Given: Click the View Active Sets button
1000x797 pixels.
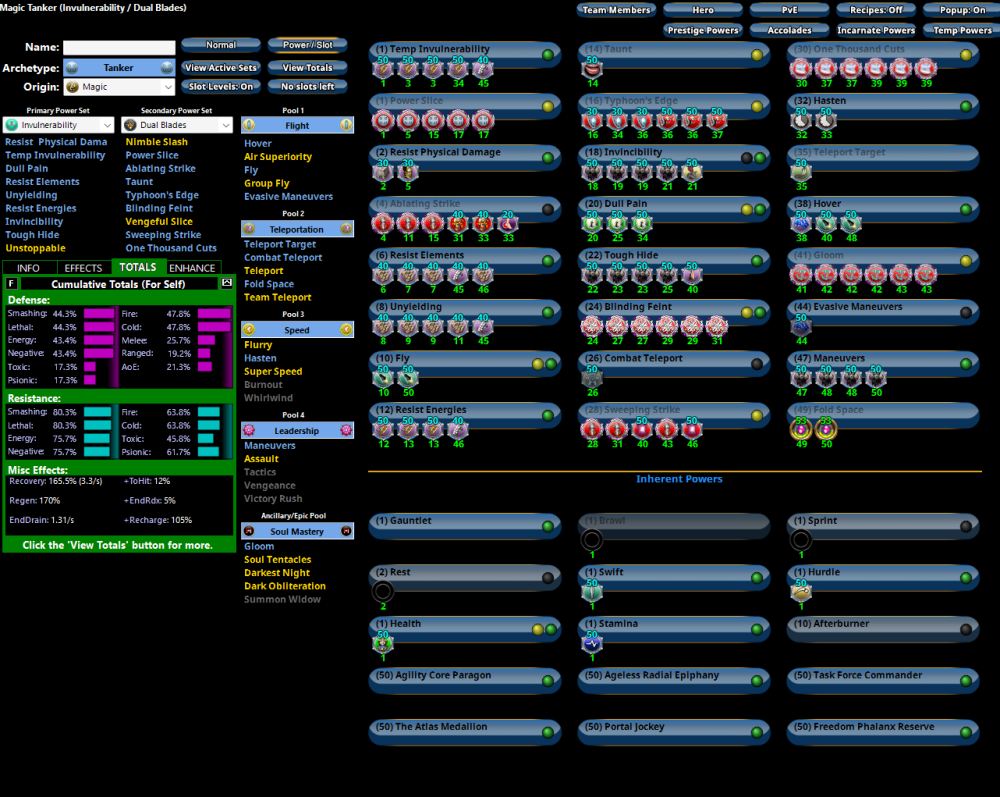Looking at the screenshot, I should (x=220, y=68).
